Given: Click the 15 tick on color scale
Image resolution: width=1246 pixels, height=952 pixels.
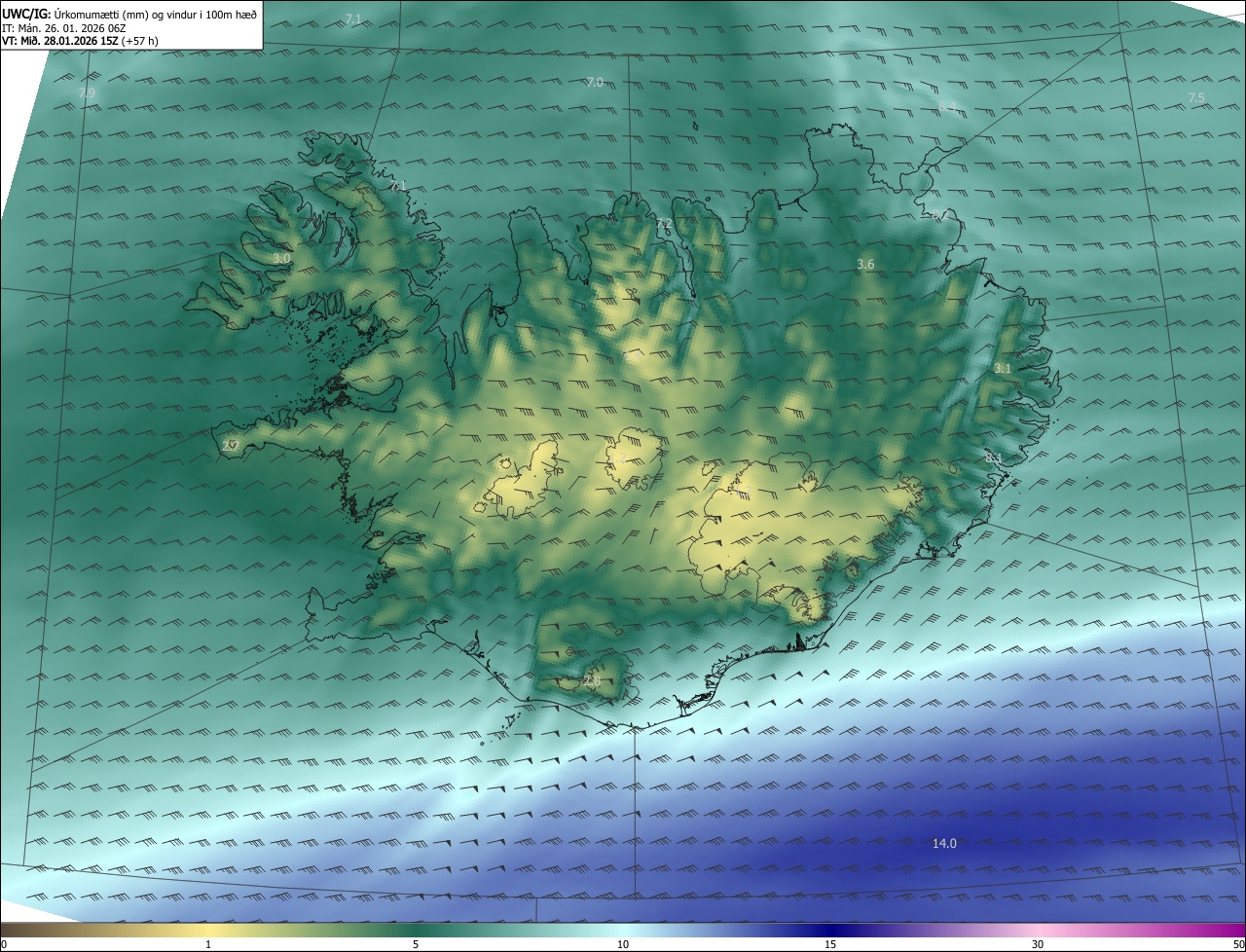Looking at the screenshot, I should [x=830, y=944].
